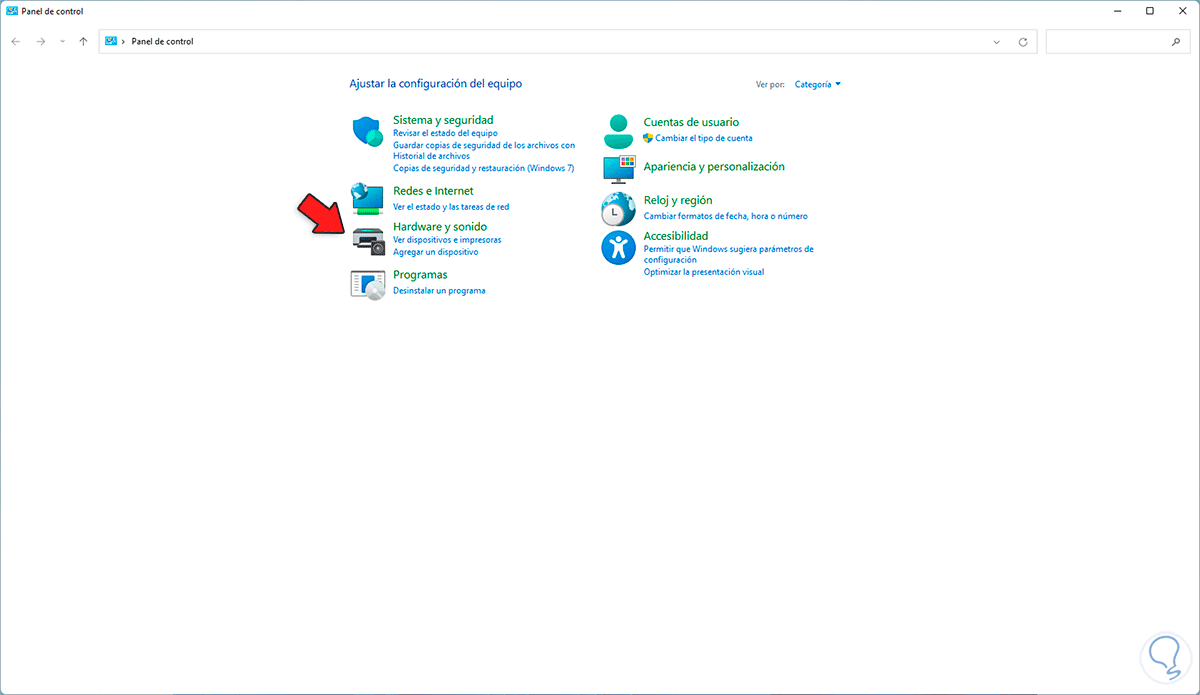Open the Hardware y sonido printer icon

click(368, 241)
